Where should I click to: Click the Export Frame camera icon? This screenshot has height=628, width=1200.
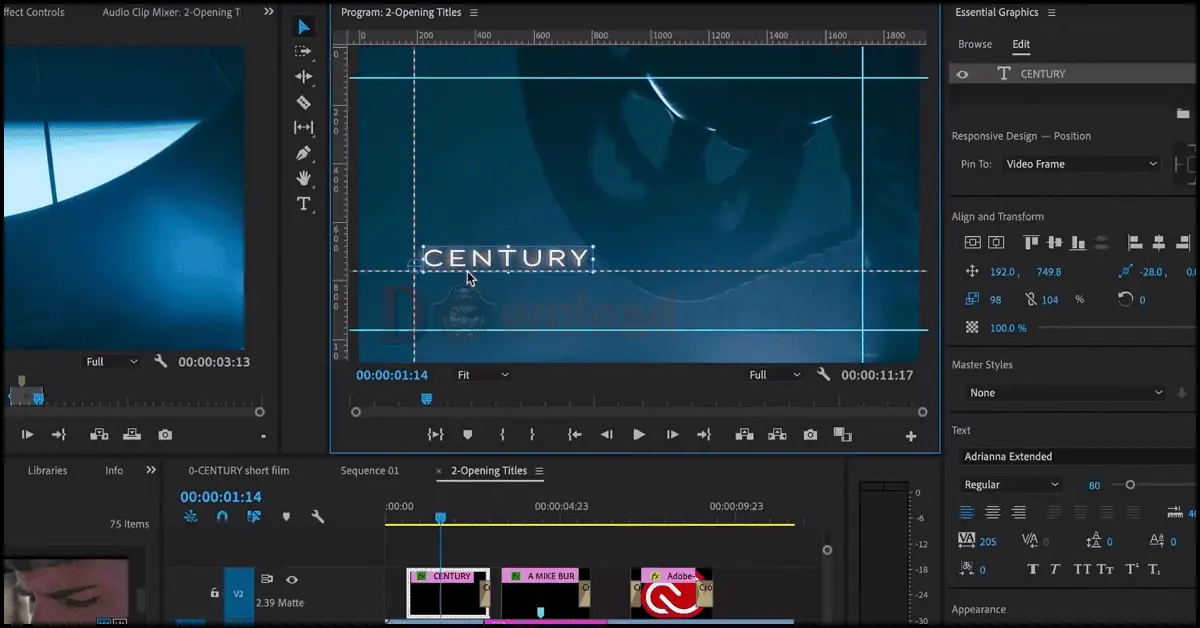[810, 434]
